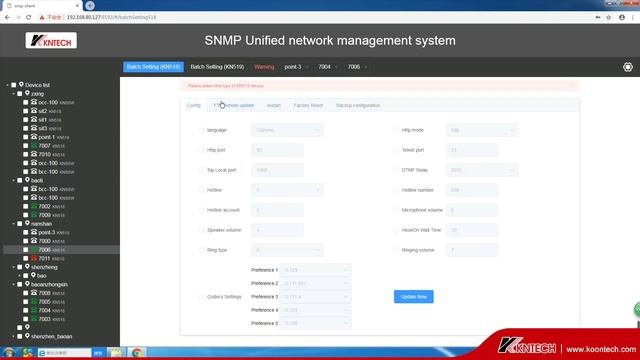The width and height of the screenshot is (640, 360).
Task: Click the Microphone volume input field
Action: [472, 210]
